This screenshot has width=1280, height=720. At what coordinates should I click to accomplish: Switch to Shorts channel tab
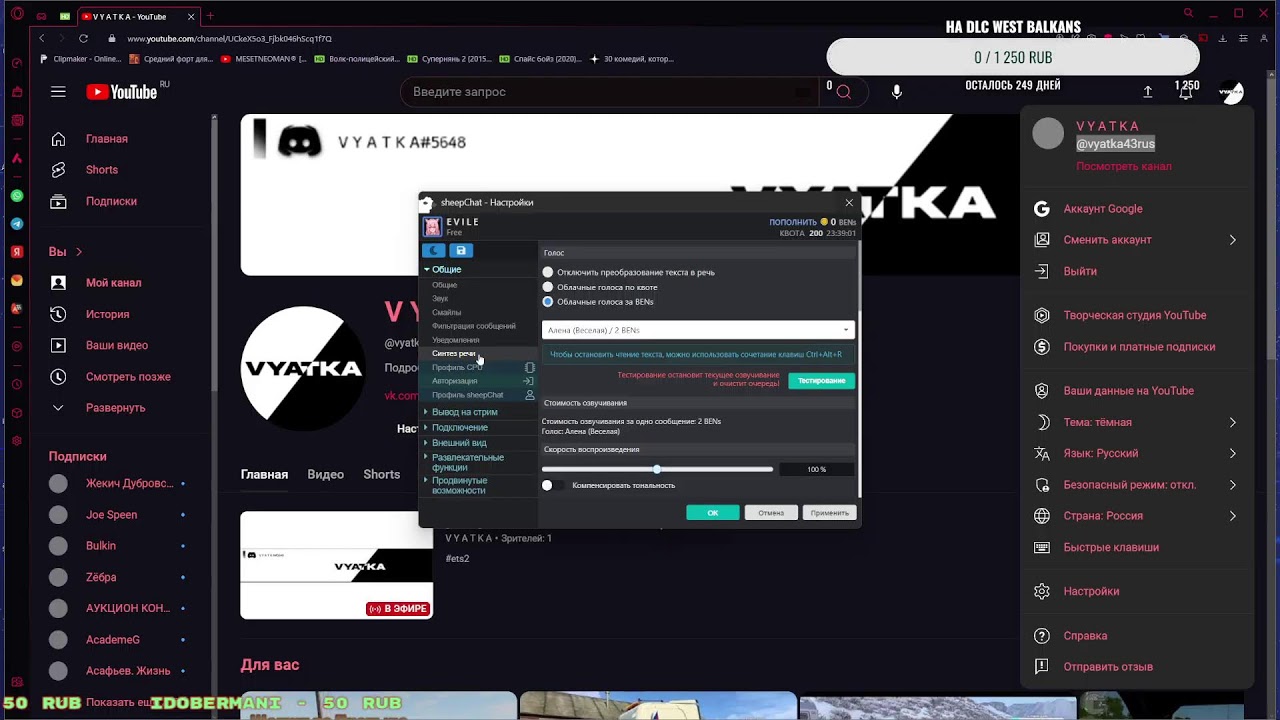pyautogui.click(x=381, y=475)
